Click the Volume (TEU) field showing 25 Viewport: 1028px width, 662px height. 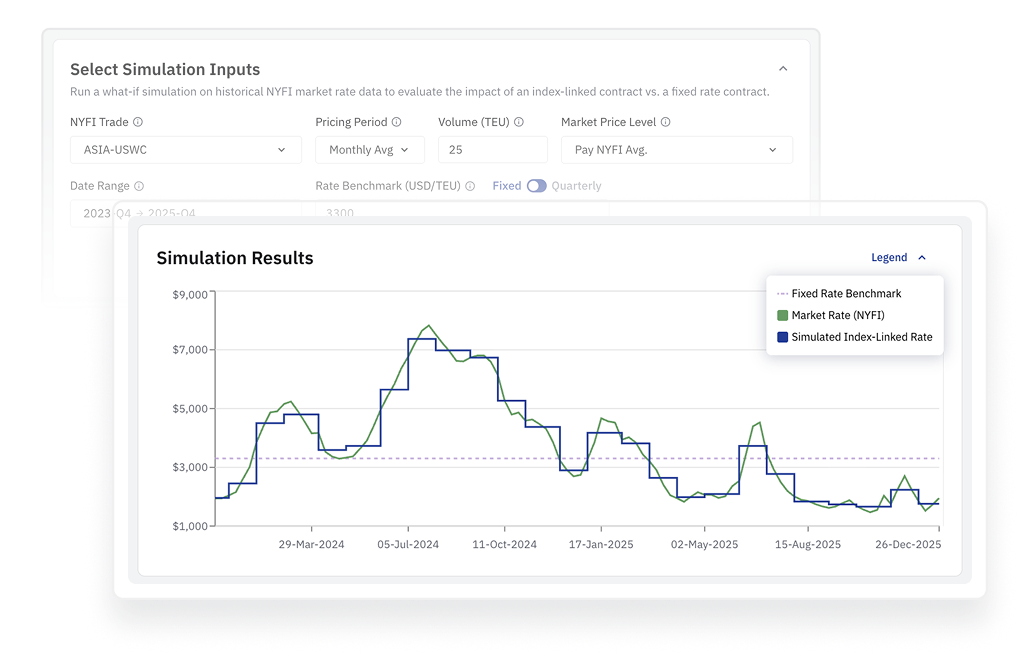[x=492, y=150]
